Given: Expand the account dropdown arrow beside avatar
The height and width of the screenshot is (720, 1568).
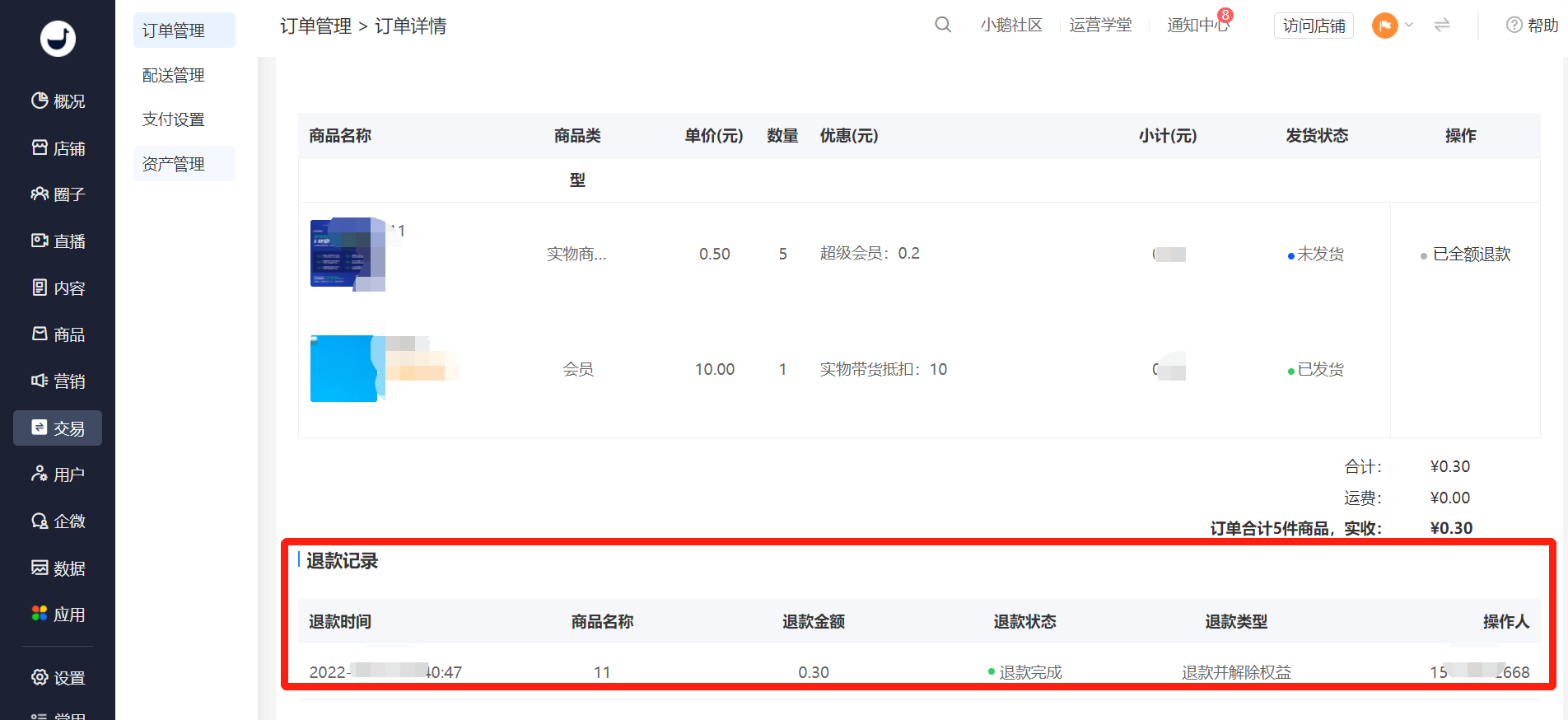Looking at the screenshot, I should pos(1409,26).
